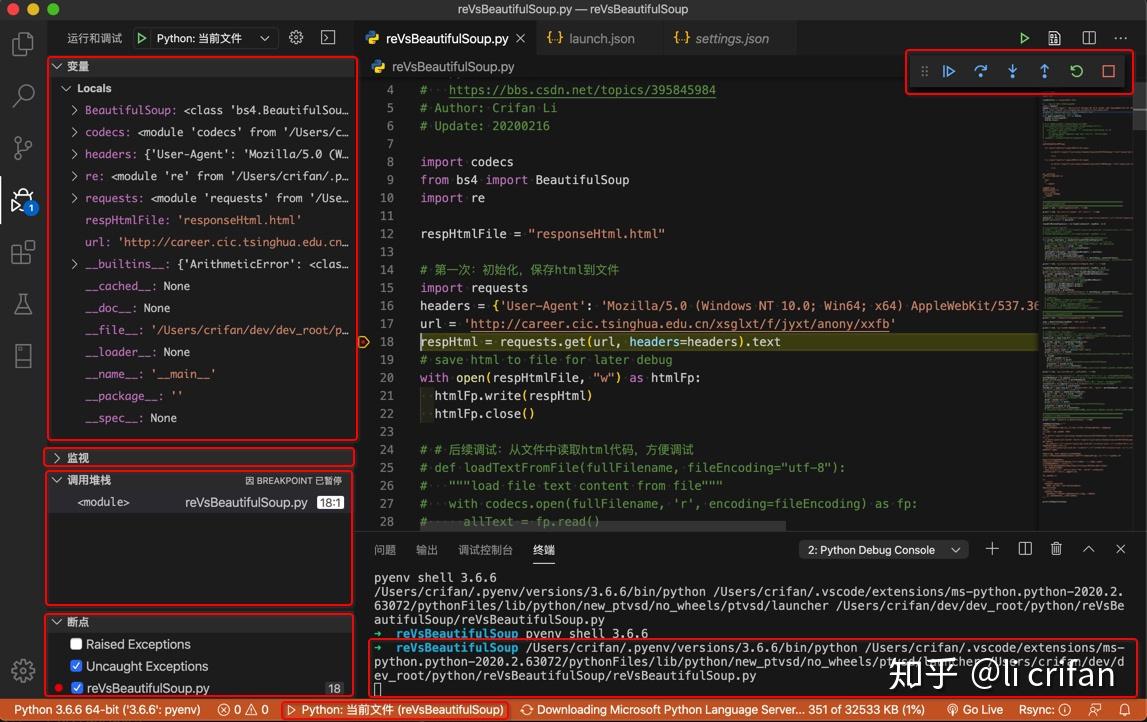1147x722 pixels.
Task: Collapse the 断点 section
Action: 57,622
